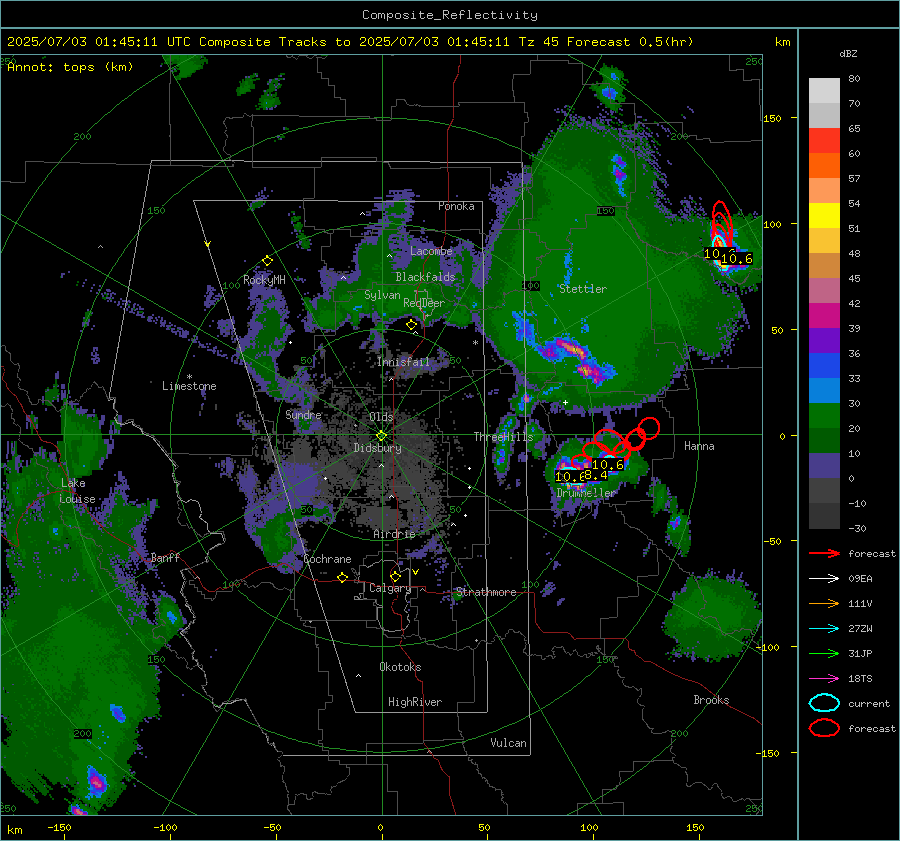This screenshot has width=900, height=841.
Task: Click the magenta swatch between 42 and 39
Action: (824, 316)
